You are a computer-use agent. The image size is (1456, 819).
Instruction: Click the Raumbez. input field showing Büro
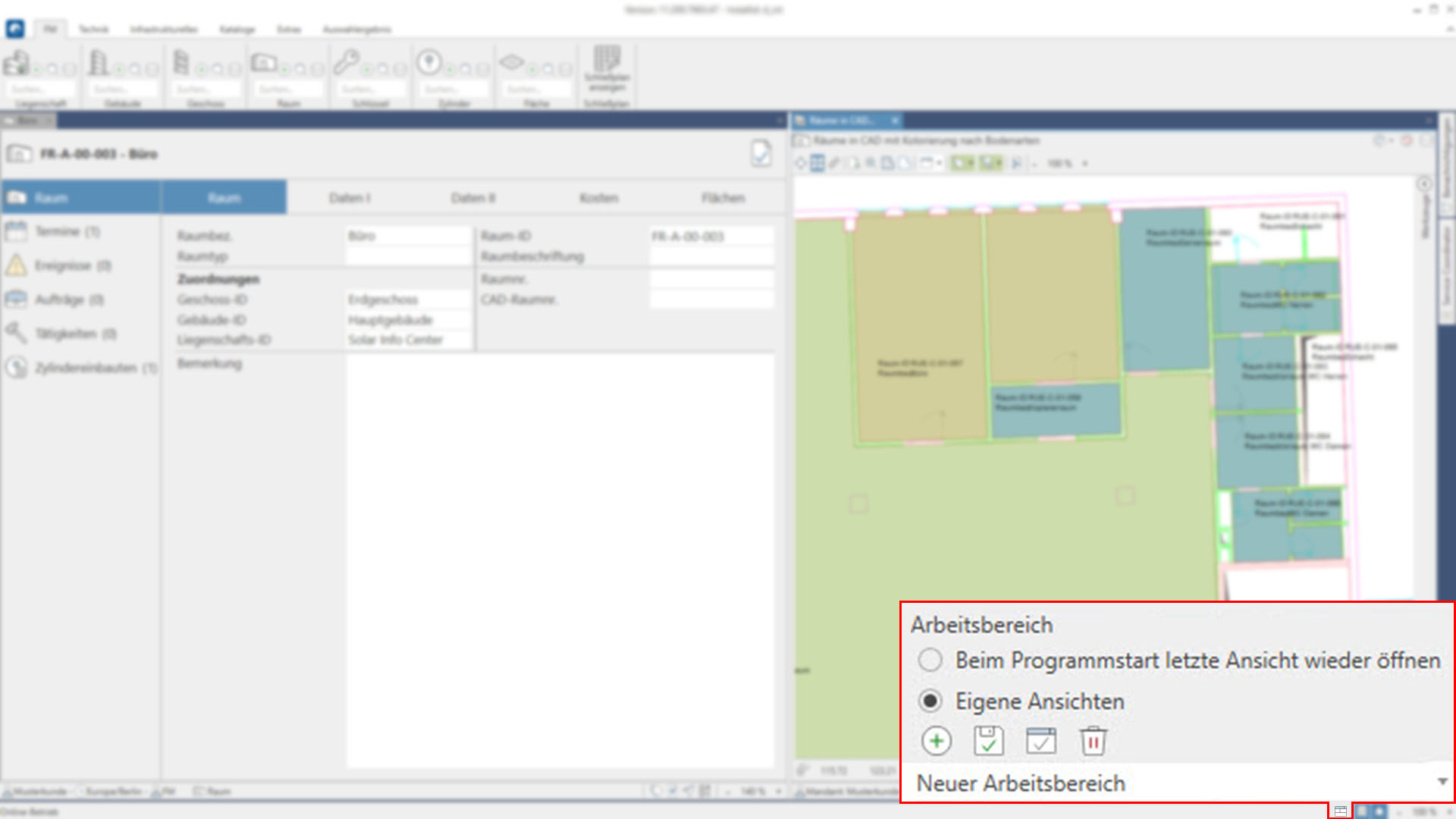[x=408, y=236]
